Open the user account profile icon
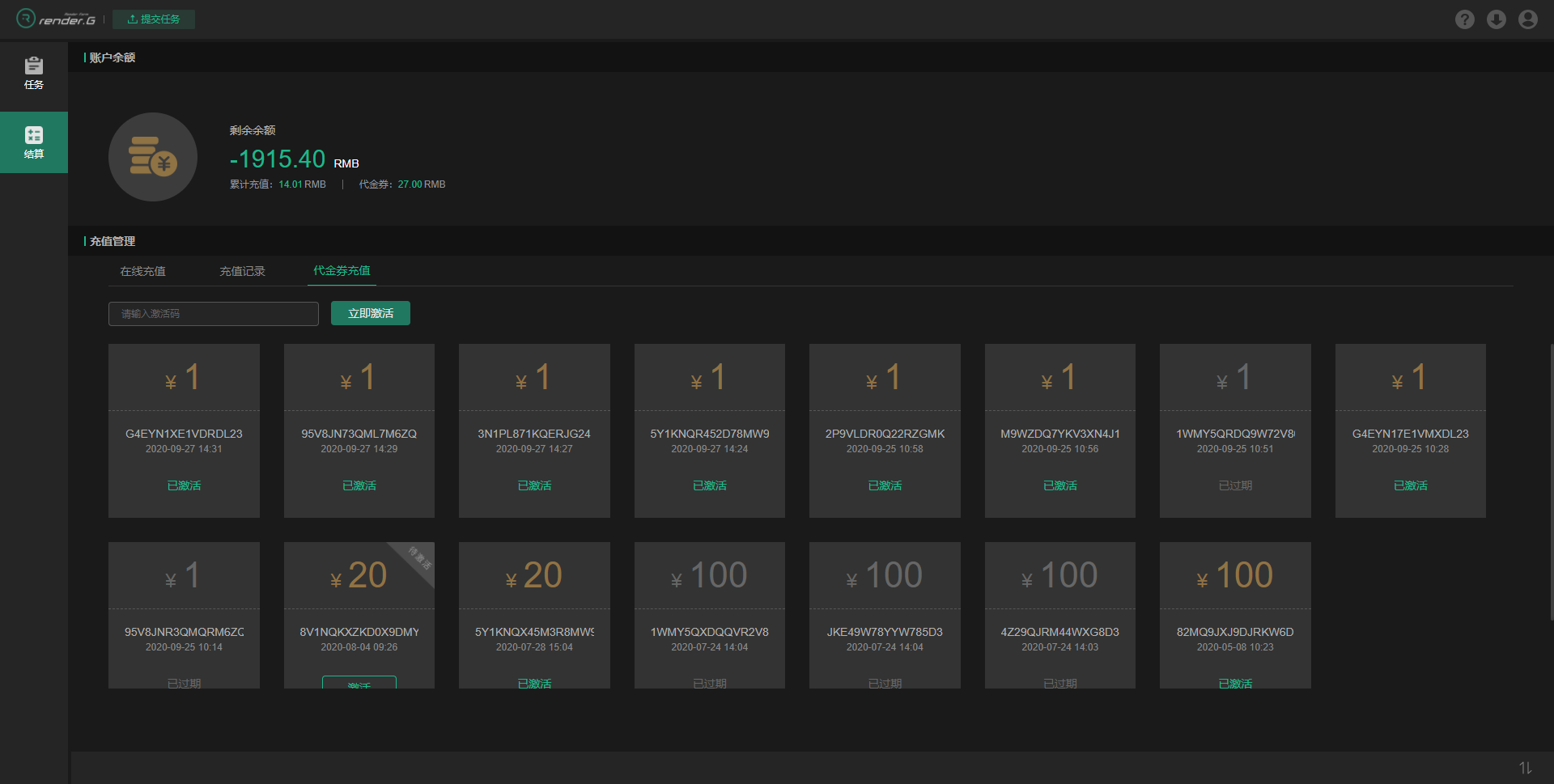This screenshot has height=784, width=1554. point(1527,19)
